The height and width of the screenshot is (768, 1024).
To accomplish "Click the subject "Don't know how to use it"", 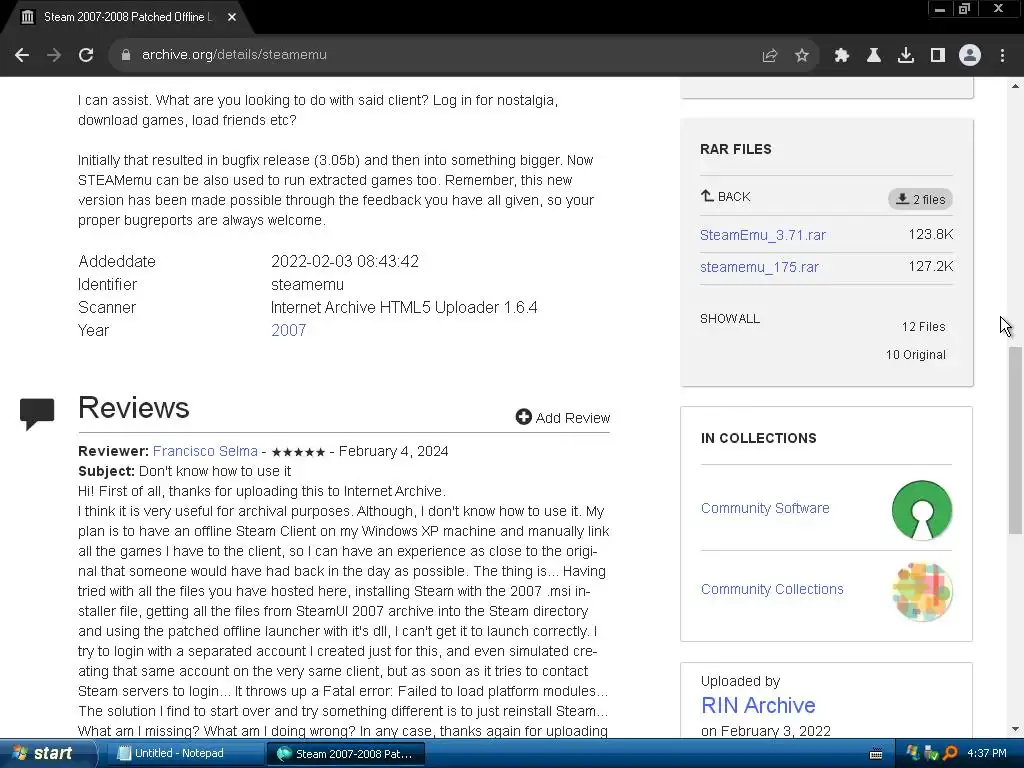I will tap(215, 472).
